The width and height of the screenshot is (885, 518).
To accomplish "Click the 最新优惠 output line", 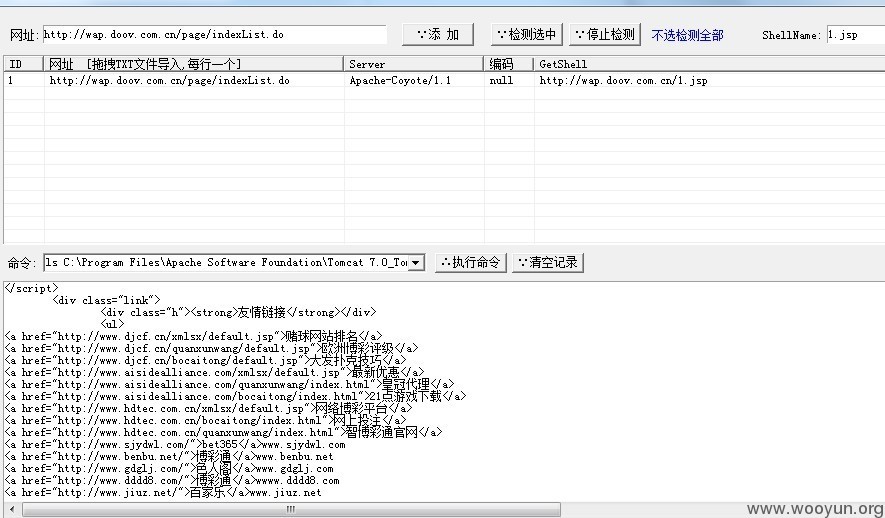I will click(x=214, y=372).
